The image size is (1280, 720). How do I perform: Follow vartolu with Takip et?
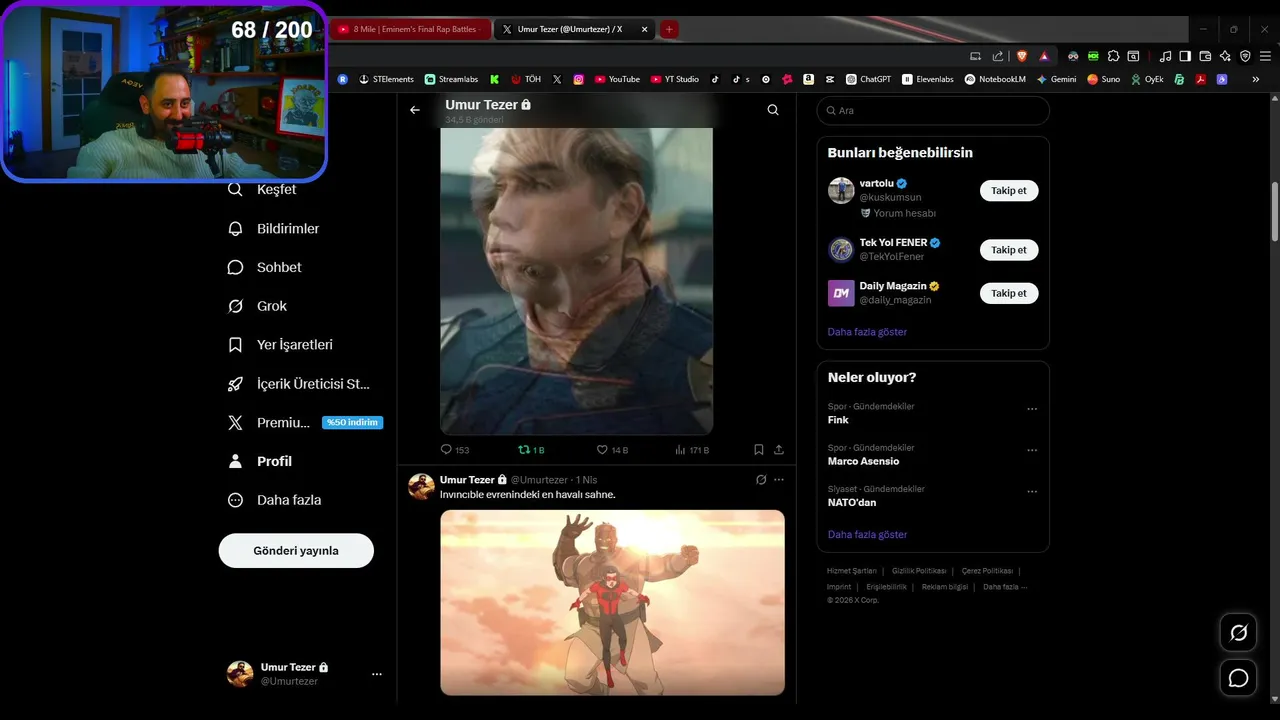pyautogui.click(x=1009, y=190)
